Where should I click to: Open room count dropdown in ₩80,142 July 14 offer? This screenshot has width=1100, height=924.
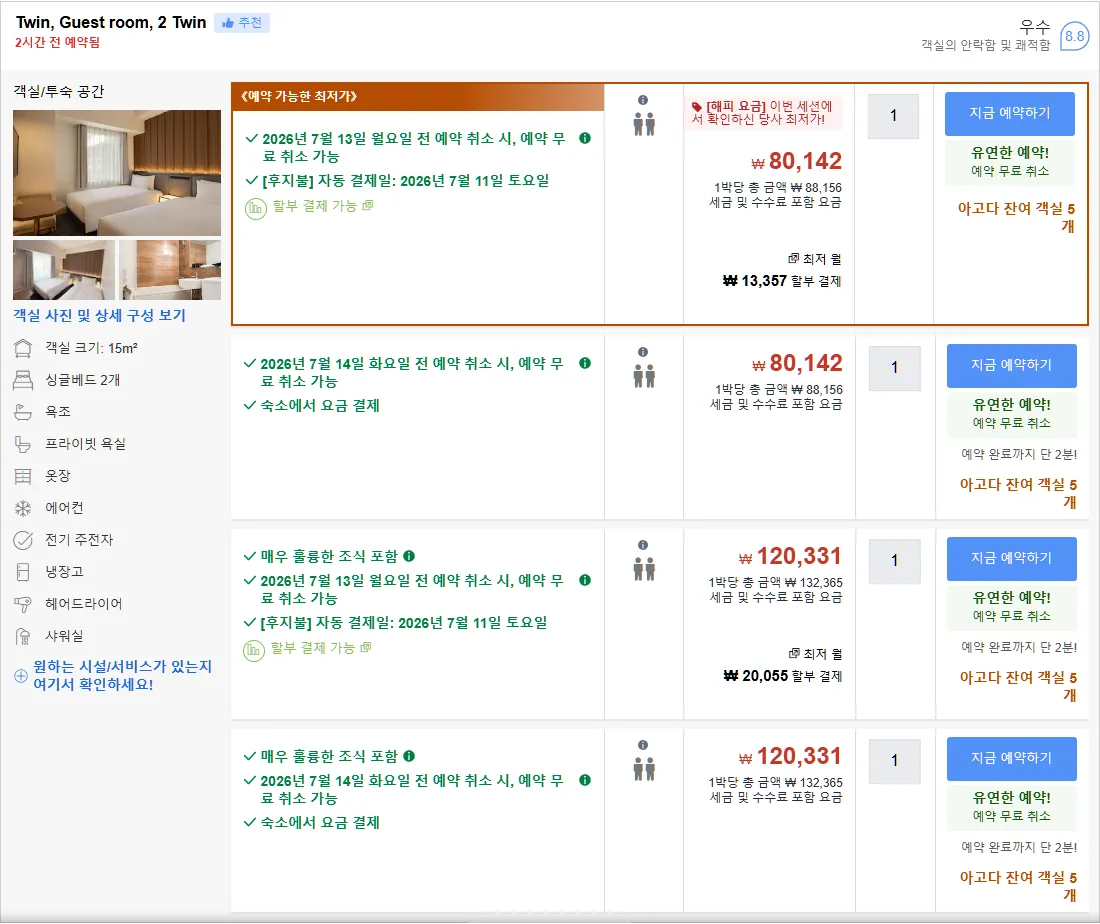pos(894,368)
